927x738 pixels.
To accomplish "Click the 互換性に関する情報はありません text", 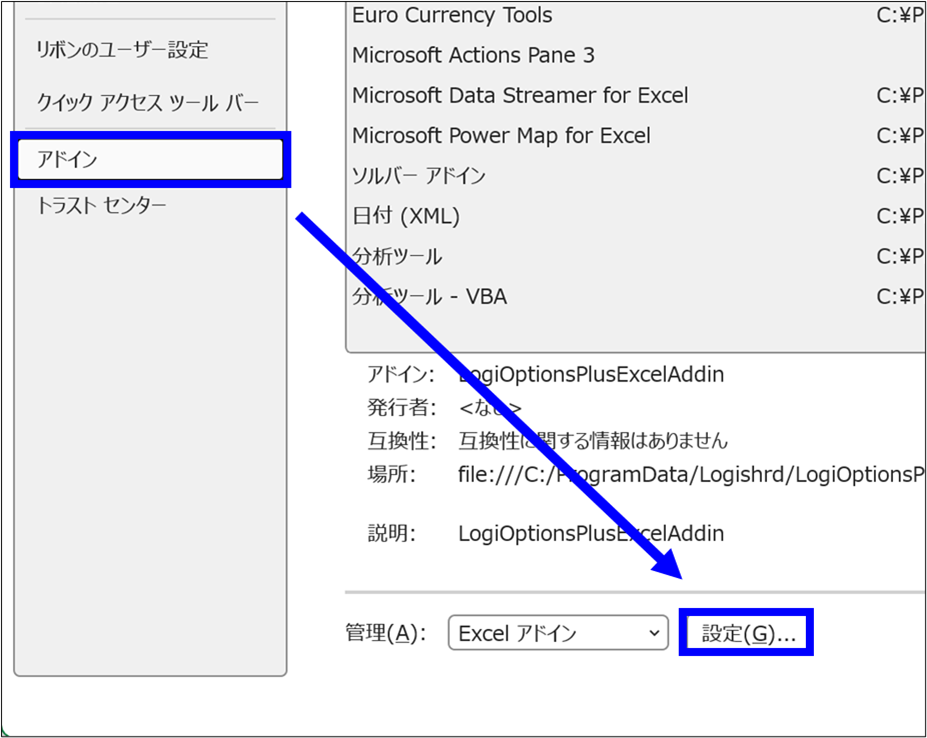I will coord(593,441).
